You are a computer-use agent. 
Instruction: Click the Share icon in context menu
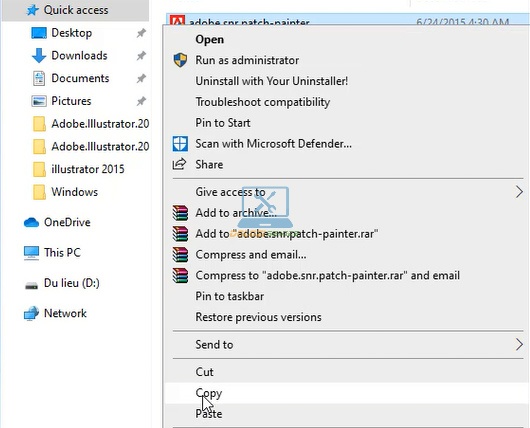point(179,164)
